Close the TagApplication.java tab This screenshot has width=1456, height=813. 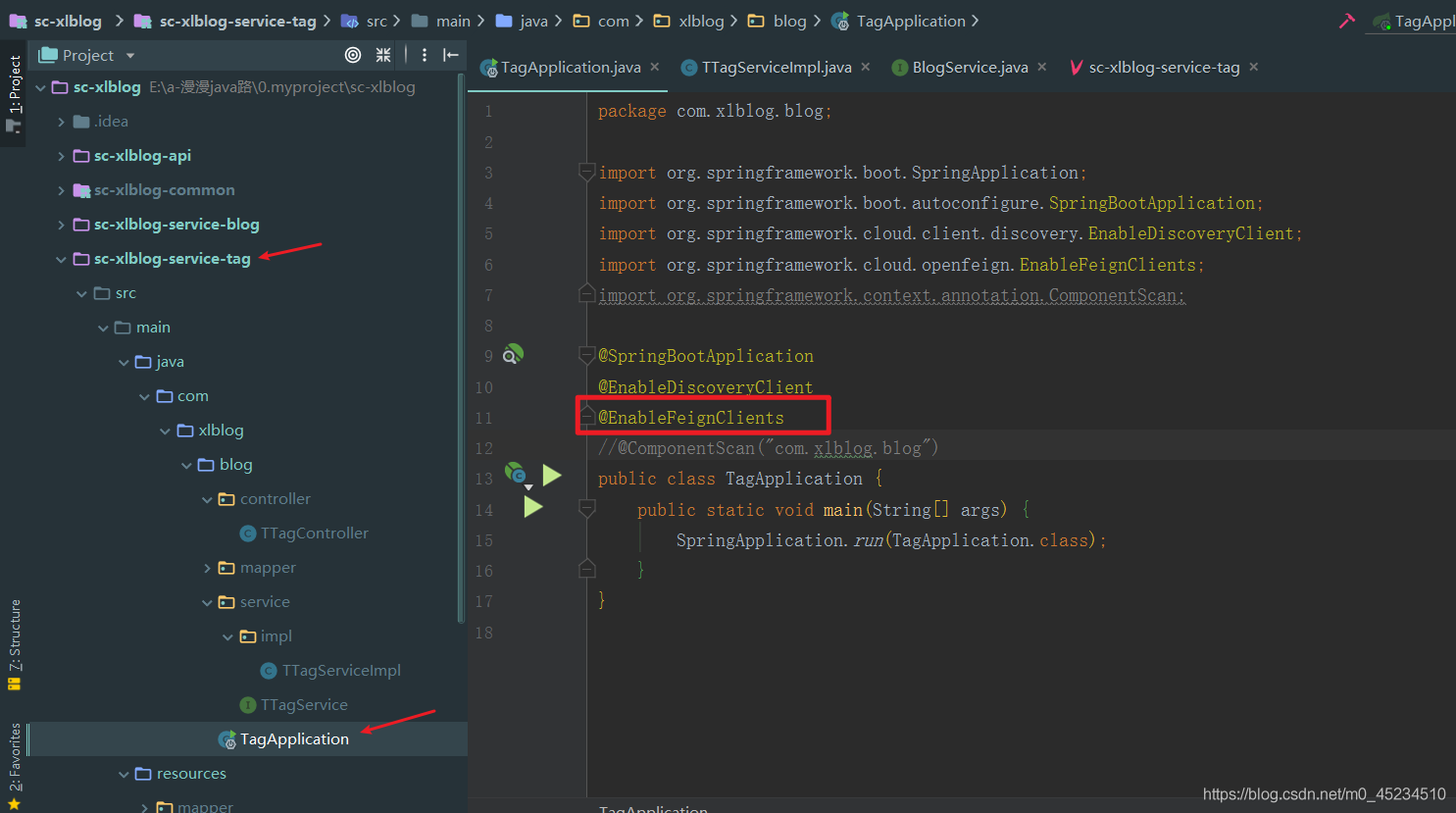[x=655, y=67]
